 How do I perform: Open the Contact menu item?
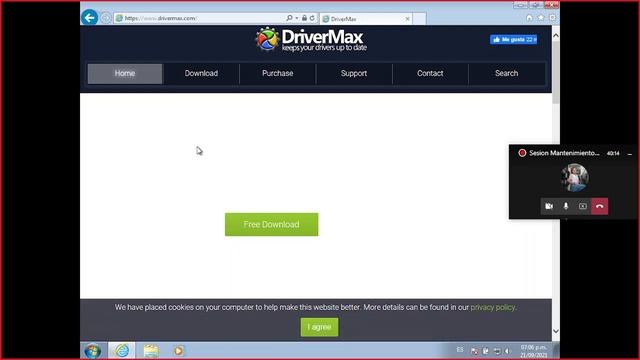430,73
